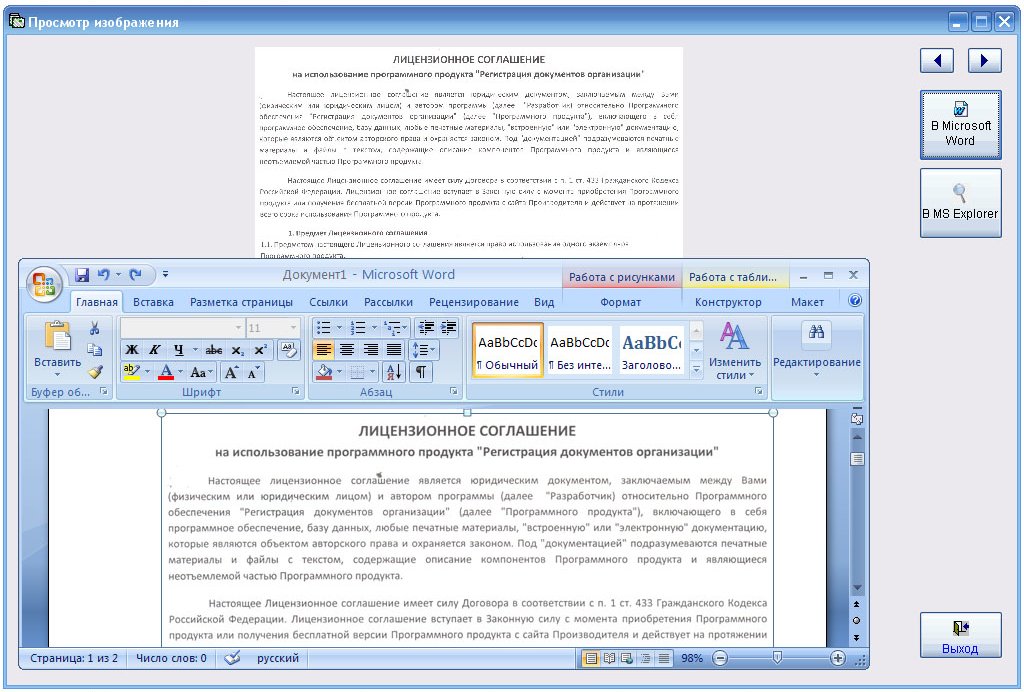The width and height of the screenshot is (1024, 692).
Task: Cut selection with the scissors icon
Action: coord(95,328)
